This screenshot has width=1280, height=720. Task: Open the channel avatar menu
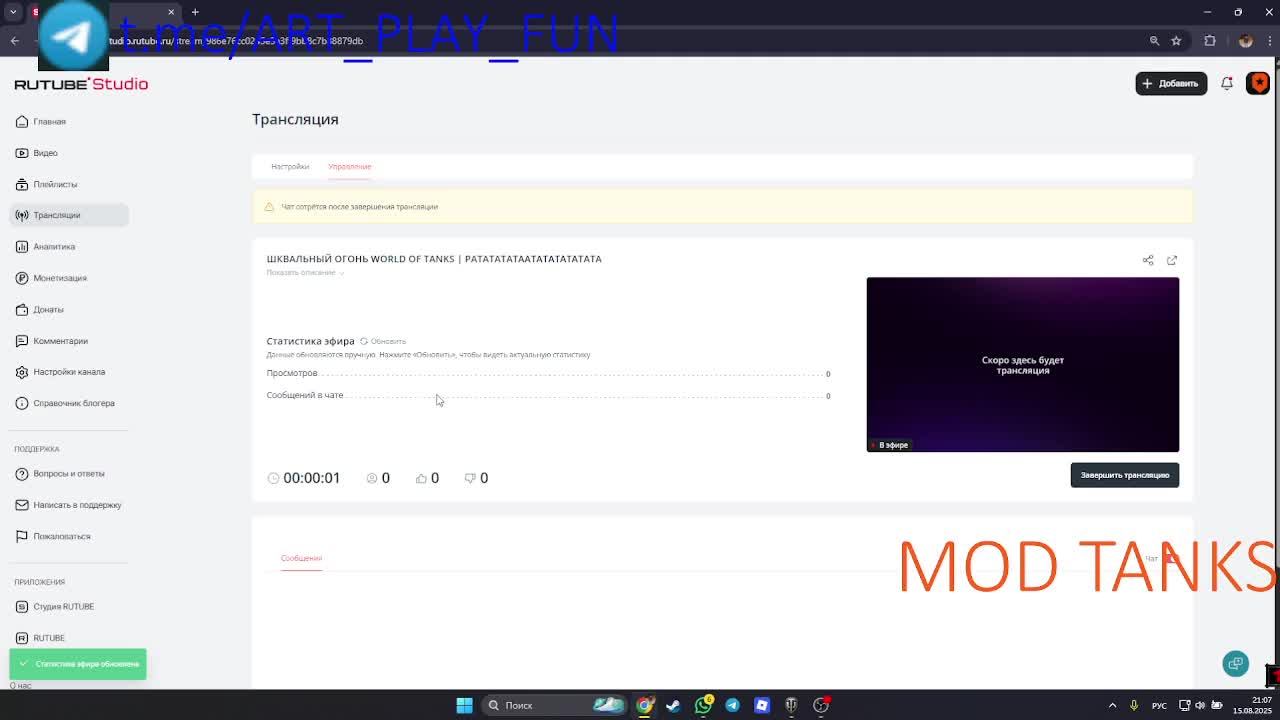(x=1258, y=83)
